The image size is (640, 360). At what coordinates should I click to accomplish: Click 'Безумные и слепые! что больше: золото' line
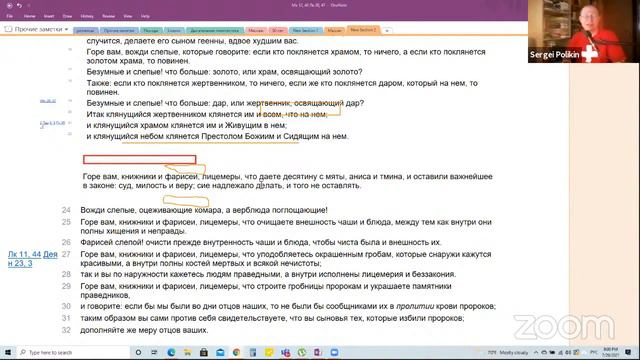[224, 72]
